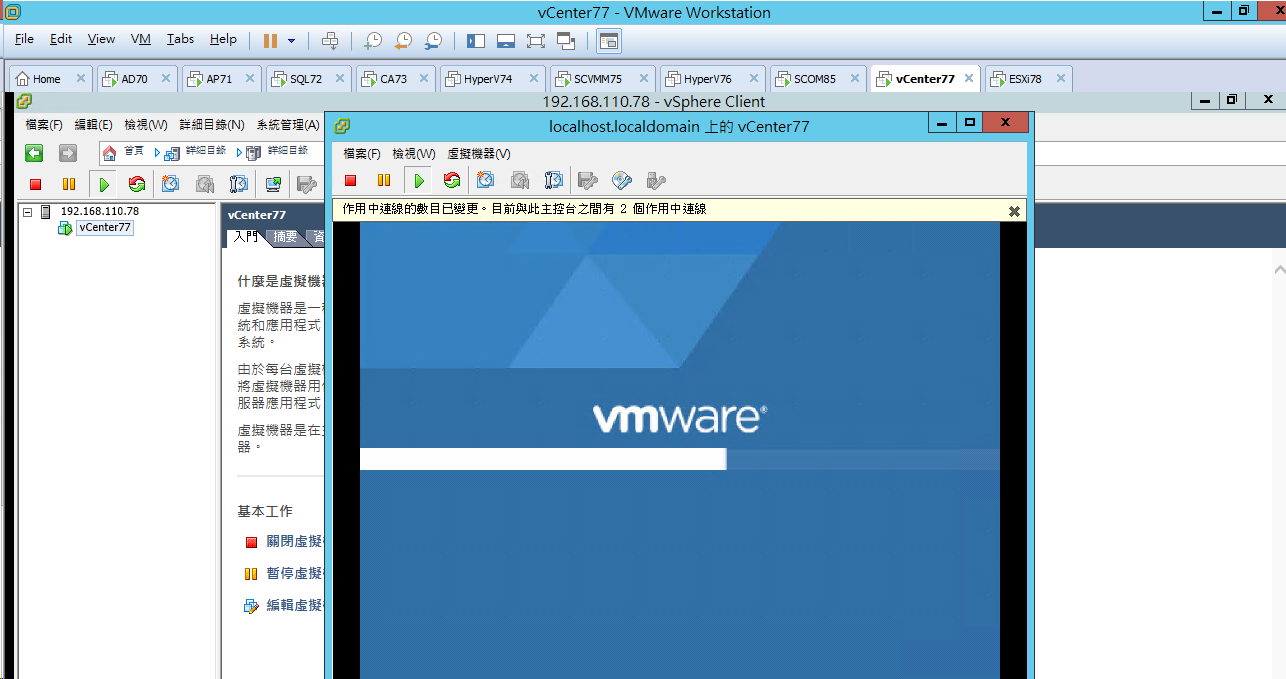Click the green back navigation arrow in vSphere Client
1286x679 pixels.
(x=35, y=153)
